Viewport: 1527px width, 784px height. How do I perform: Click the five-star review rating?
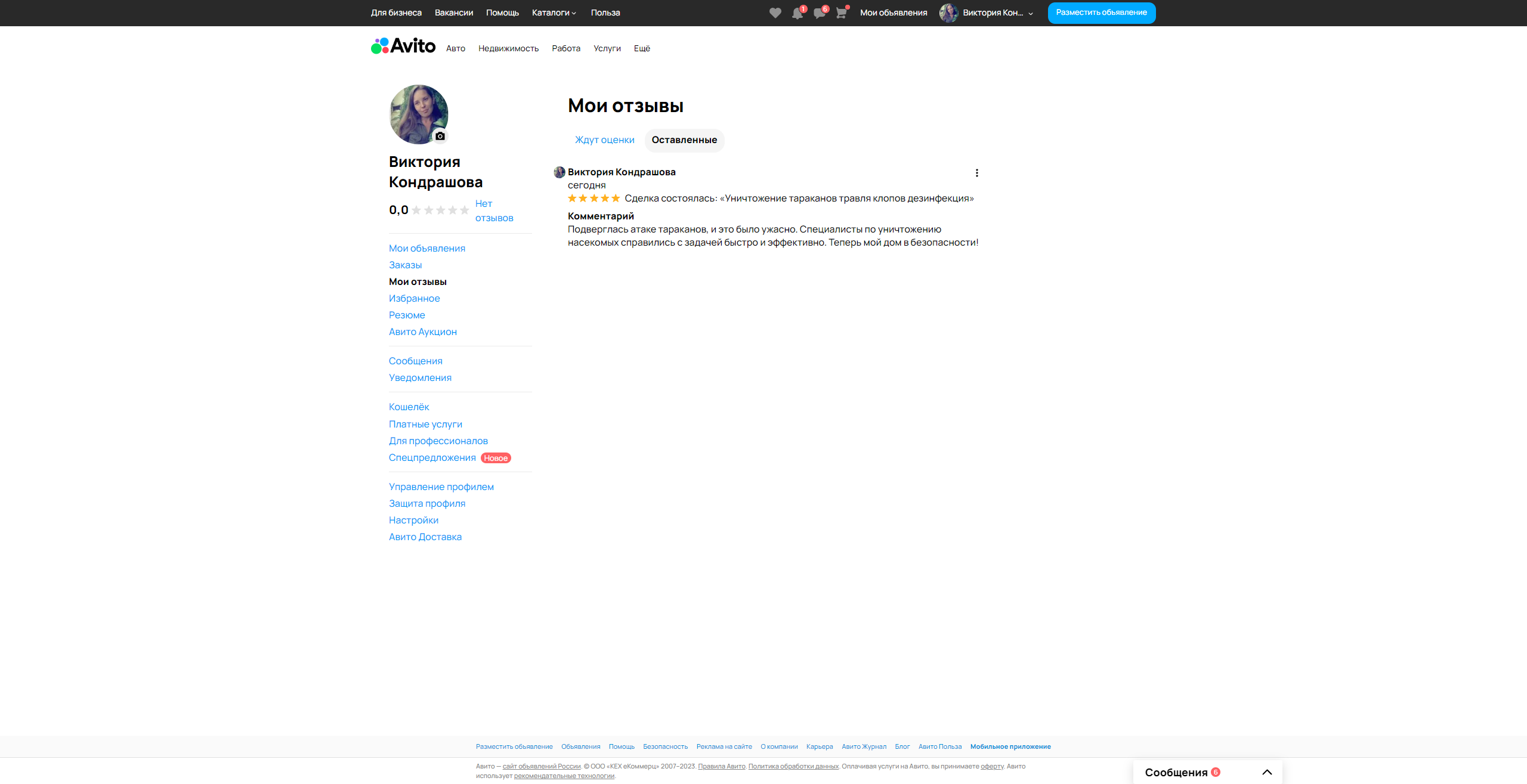point(594,199)
